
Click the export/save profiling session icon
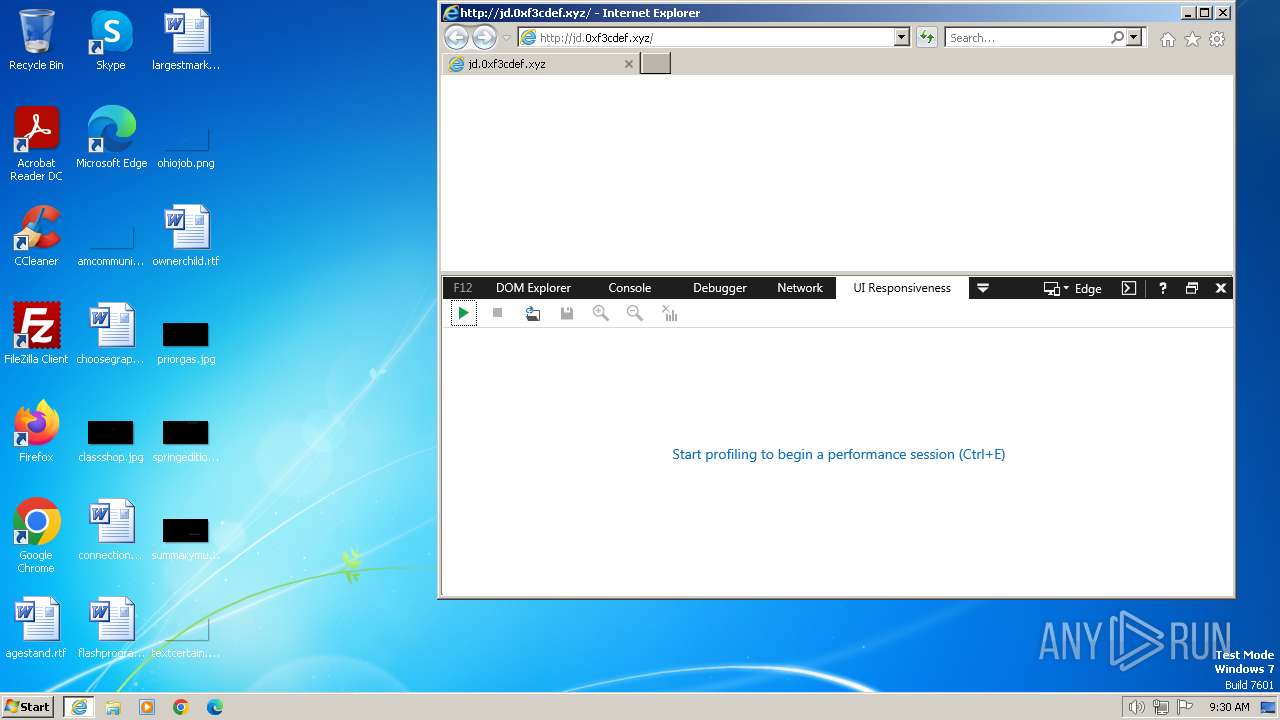click(x=566, y=313)
